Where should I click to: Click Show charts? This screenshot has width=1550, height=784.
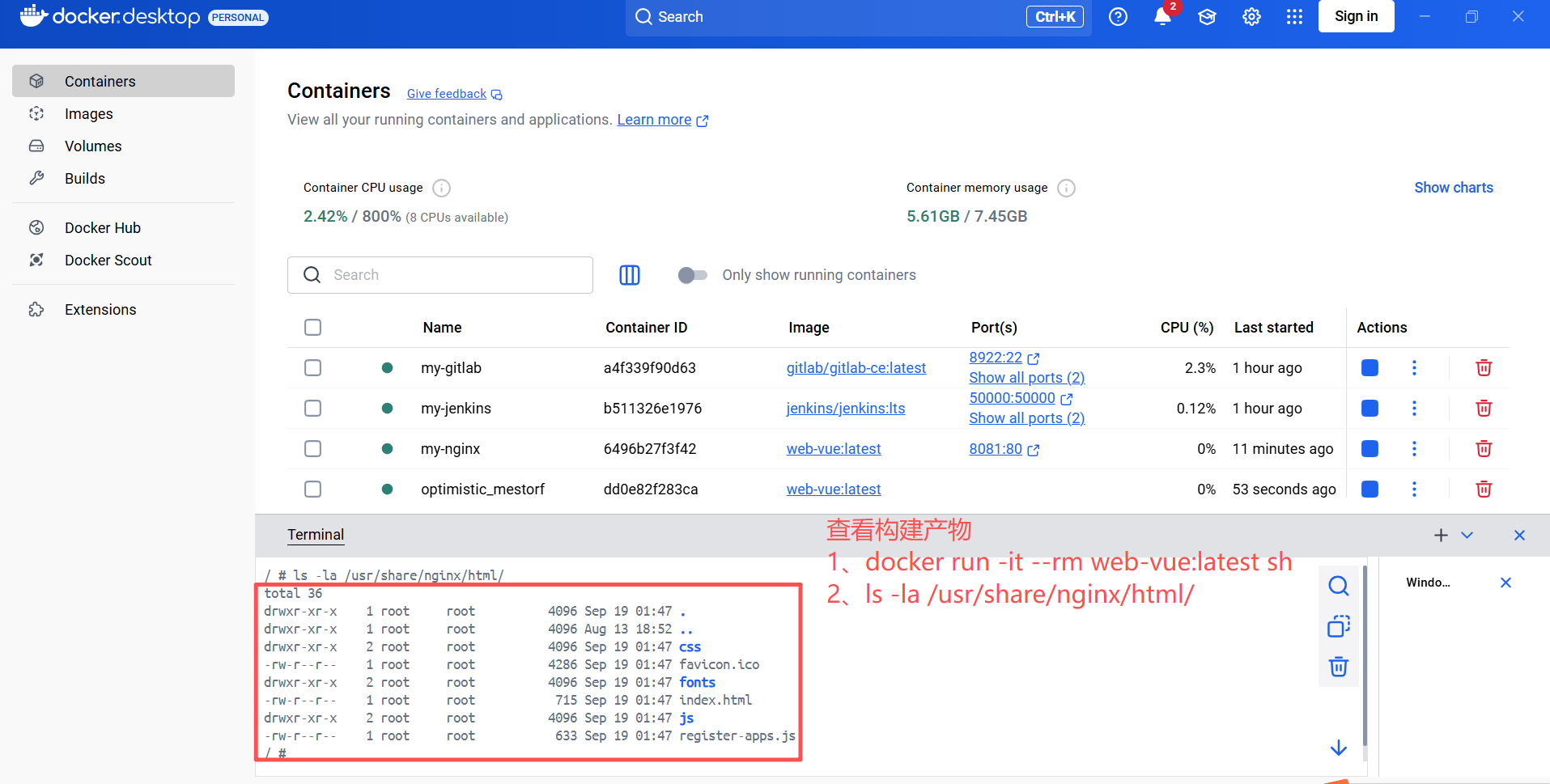[1453, 187]
